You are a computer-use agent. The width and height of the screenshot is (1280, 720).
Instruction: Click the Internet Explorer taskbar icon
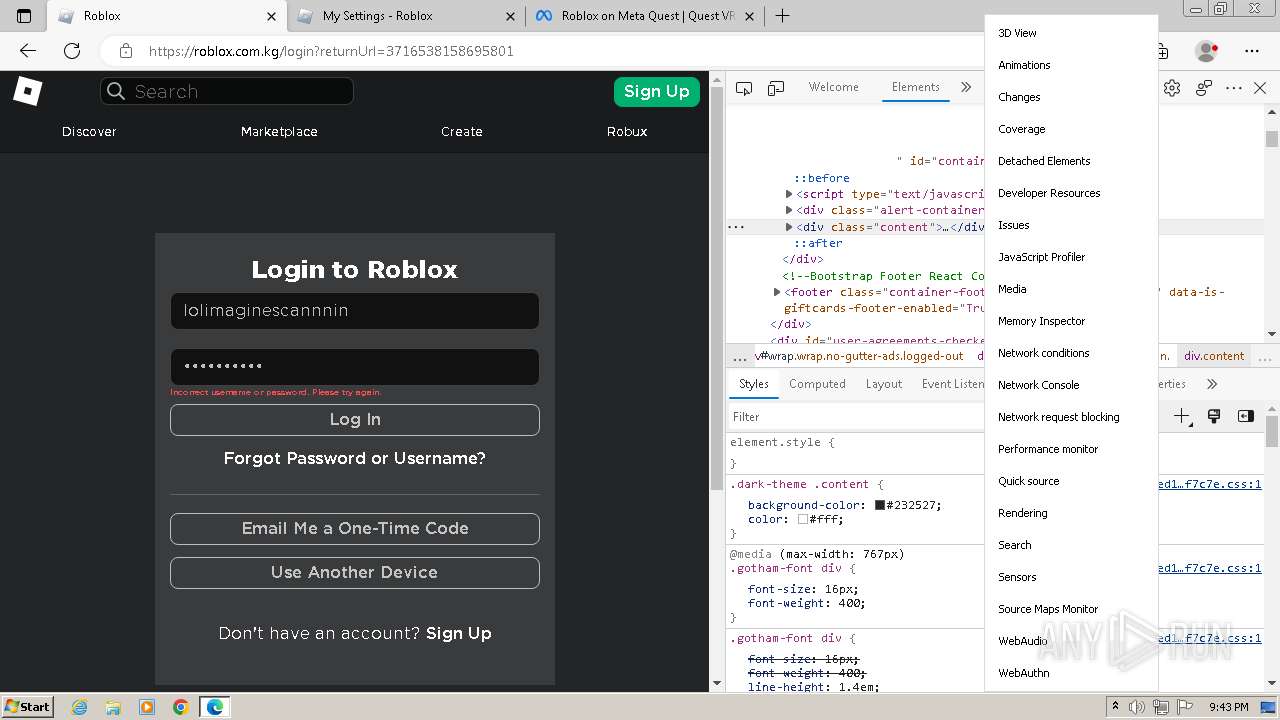pos(80,707)
